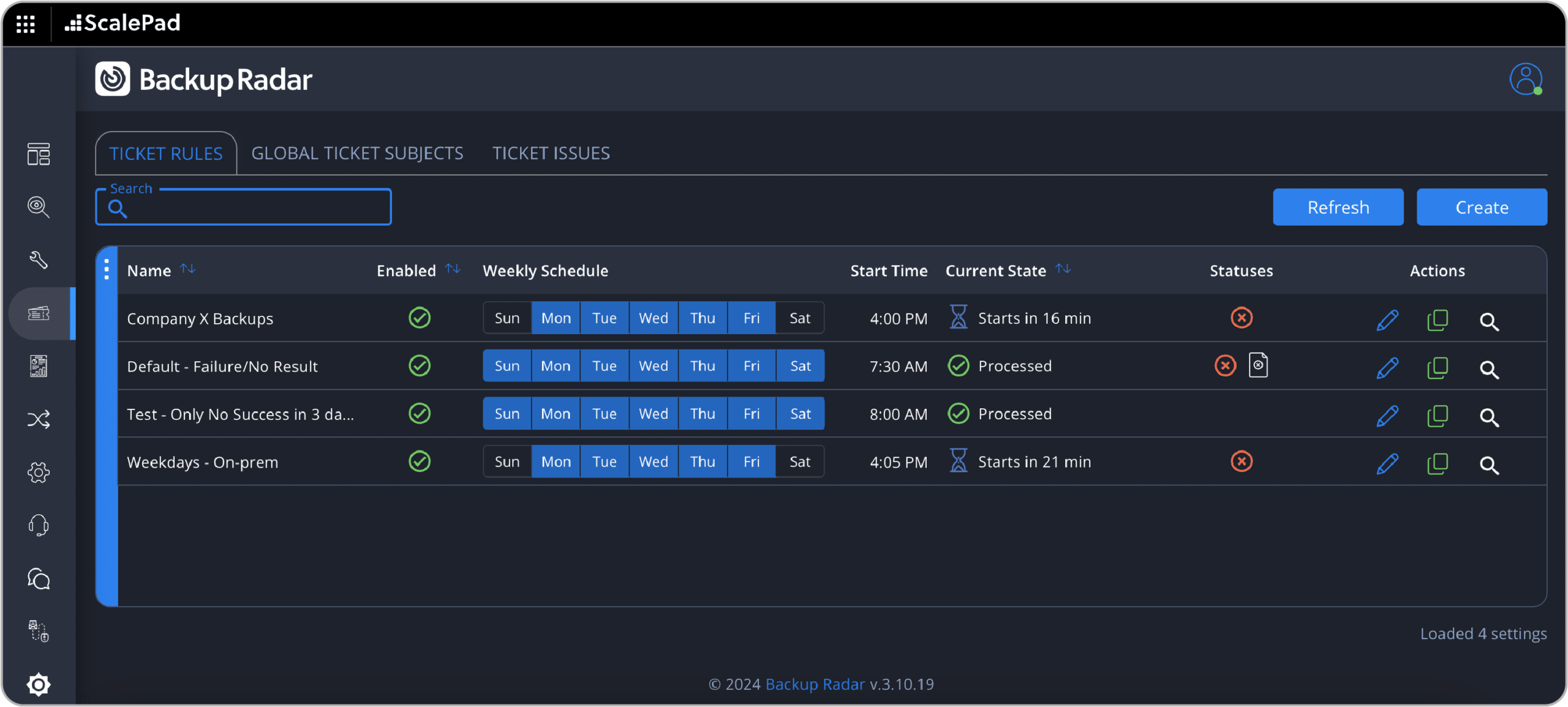Screen dimensions: 1568x707
Task: Click the shuffle arrows sidebar icon
Action: coord(39,419)
